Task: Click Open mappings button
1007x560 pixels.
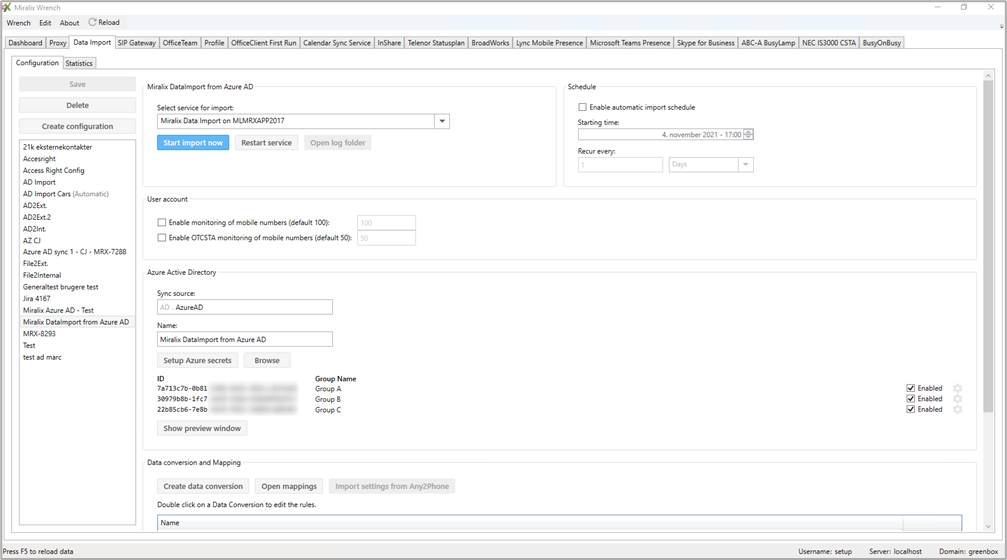Action: pos(289,486)
